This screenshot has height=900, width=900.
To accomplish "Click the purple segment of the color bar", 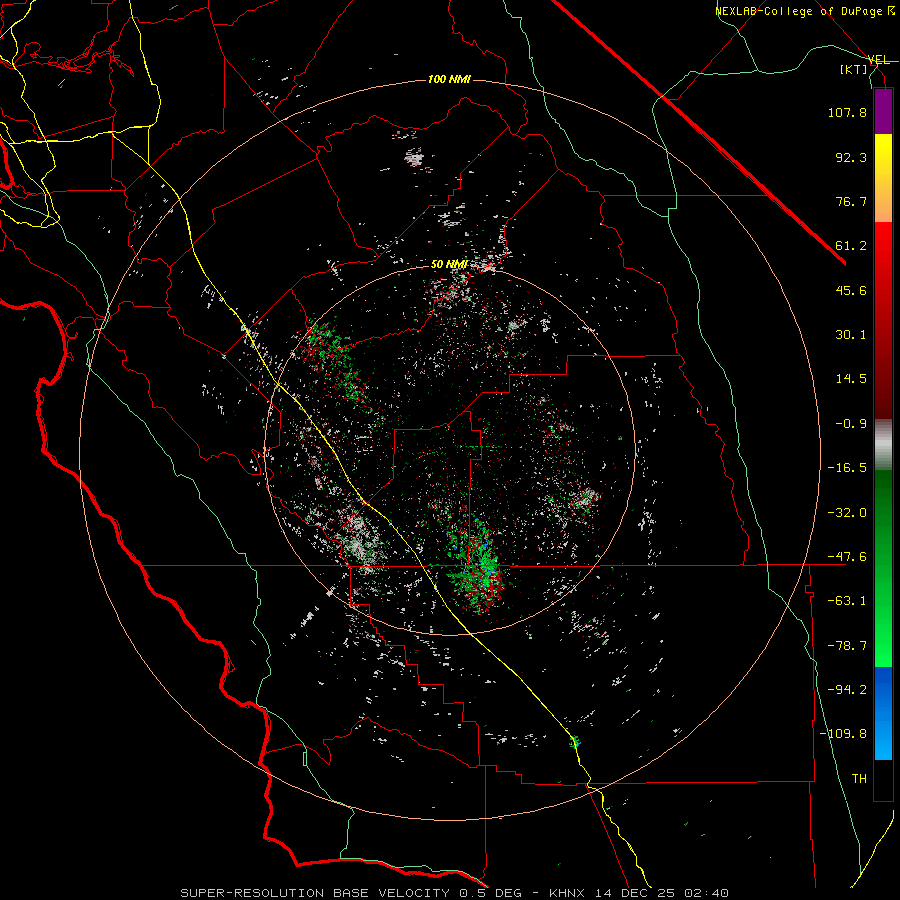I will (883, 111).
